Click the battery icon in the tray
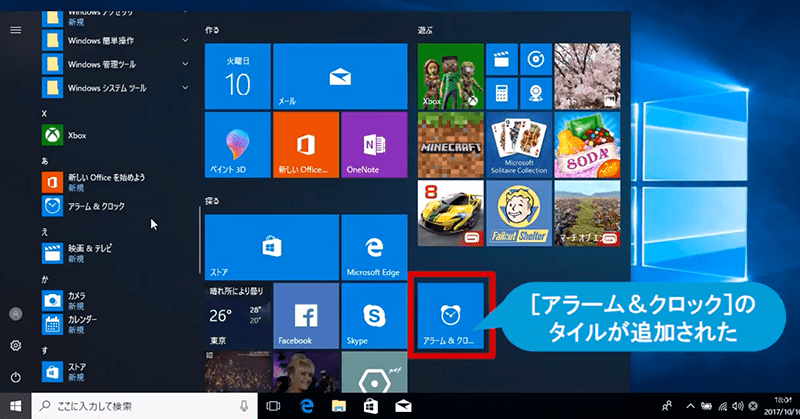The height and width of the screenshot is (419, 800). (x=707, y=406)
